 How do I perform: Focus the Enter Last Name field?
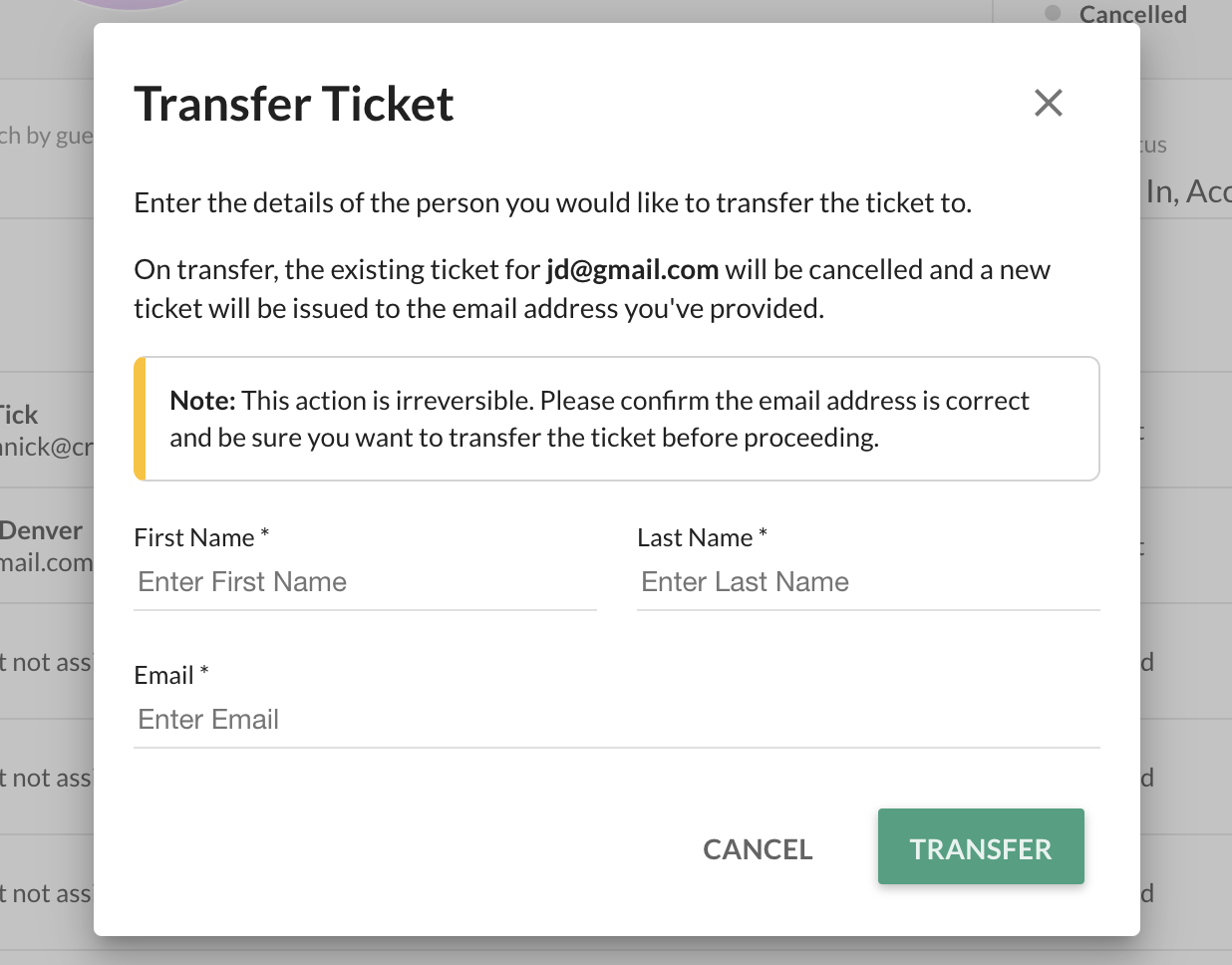[868, 582]
